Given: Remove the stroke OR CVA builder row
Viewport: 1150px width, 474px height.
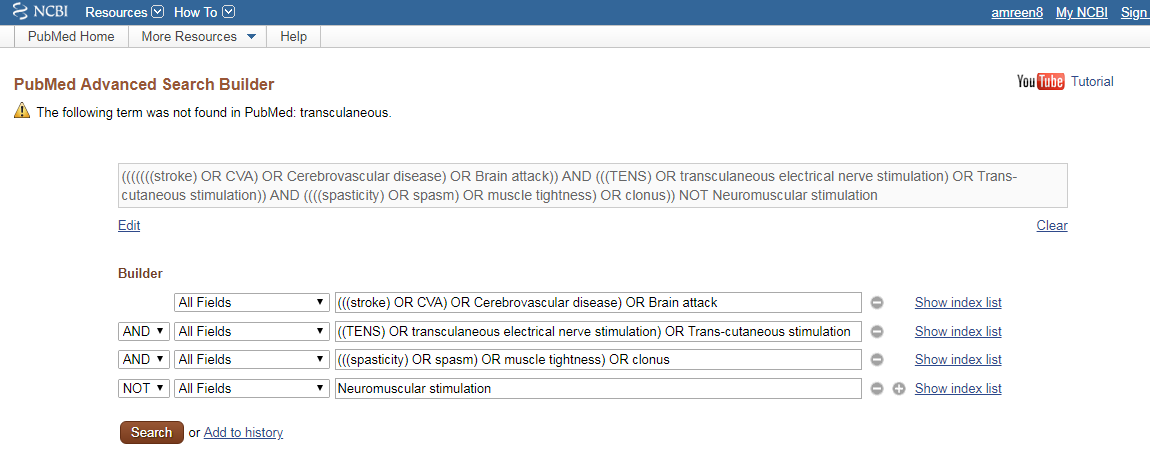Looking at the screenshot, I should [877, 303].
